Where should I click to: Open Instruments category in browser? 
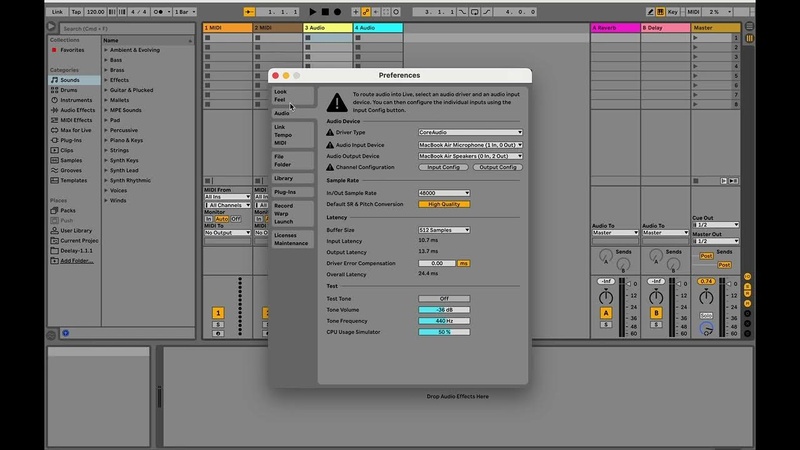pyautogui.click(x=76, y=100)
